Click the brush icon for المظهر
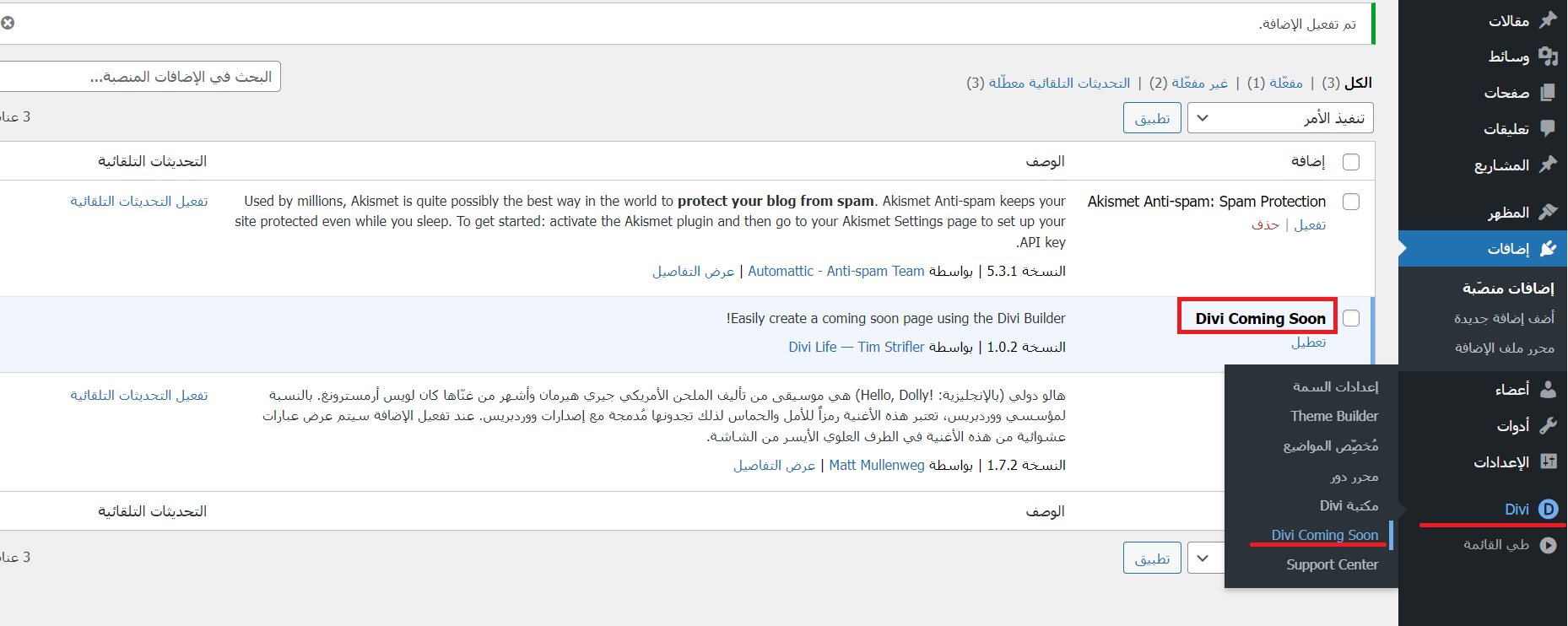 click(1548, 212)
